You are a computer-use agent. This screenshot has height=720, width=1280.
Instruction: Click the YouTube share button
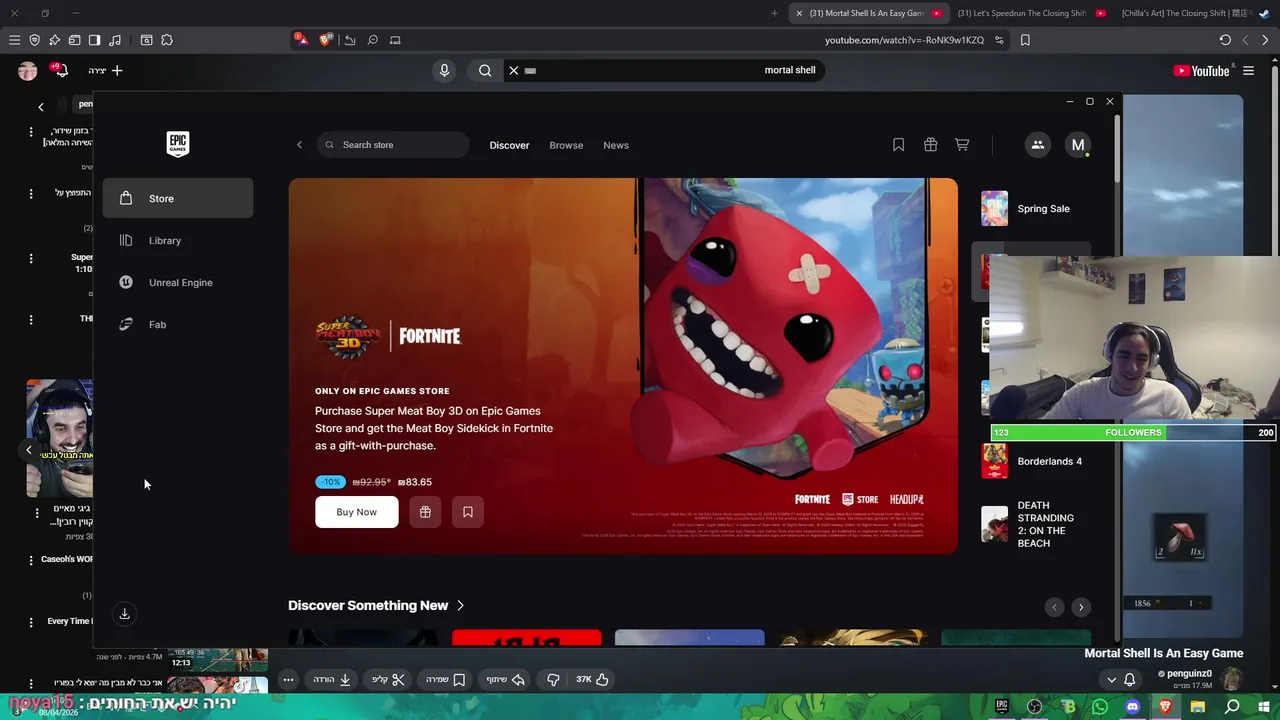click(506, 679)
